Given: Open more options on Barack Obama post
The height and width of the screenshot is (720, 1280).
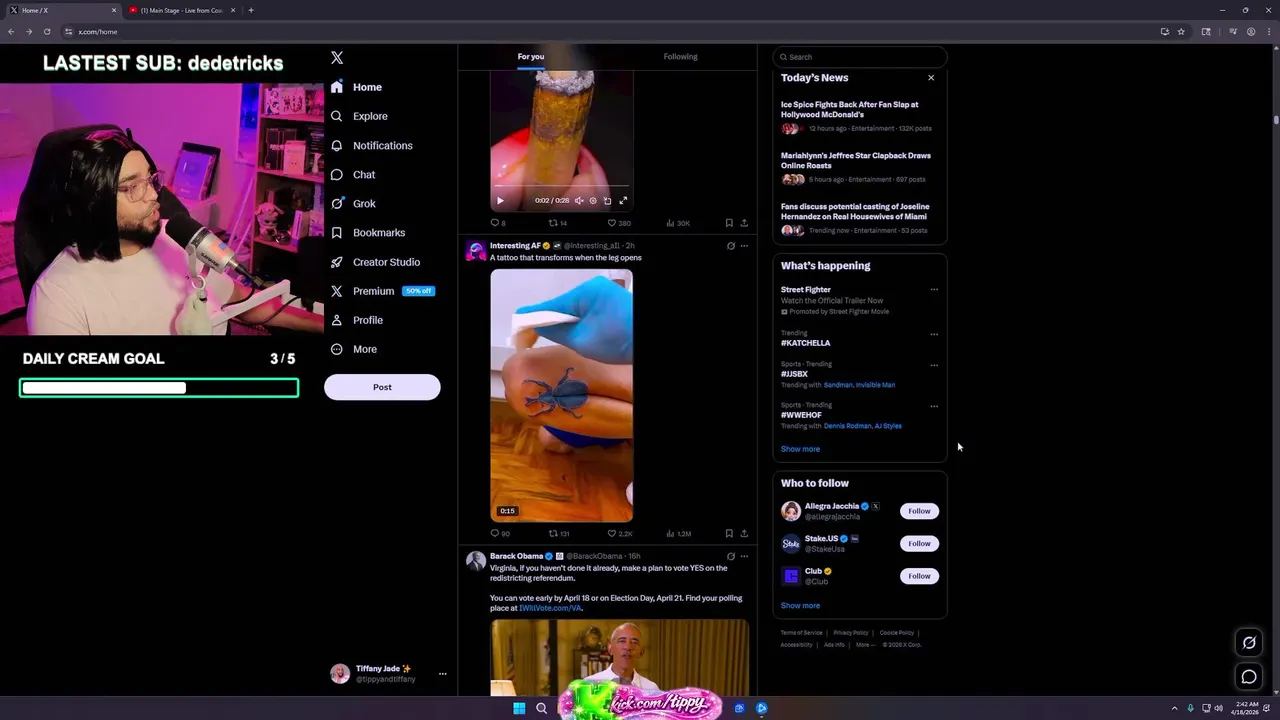Looking at the screenshot, I should (744, 556).
